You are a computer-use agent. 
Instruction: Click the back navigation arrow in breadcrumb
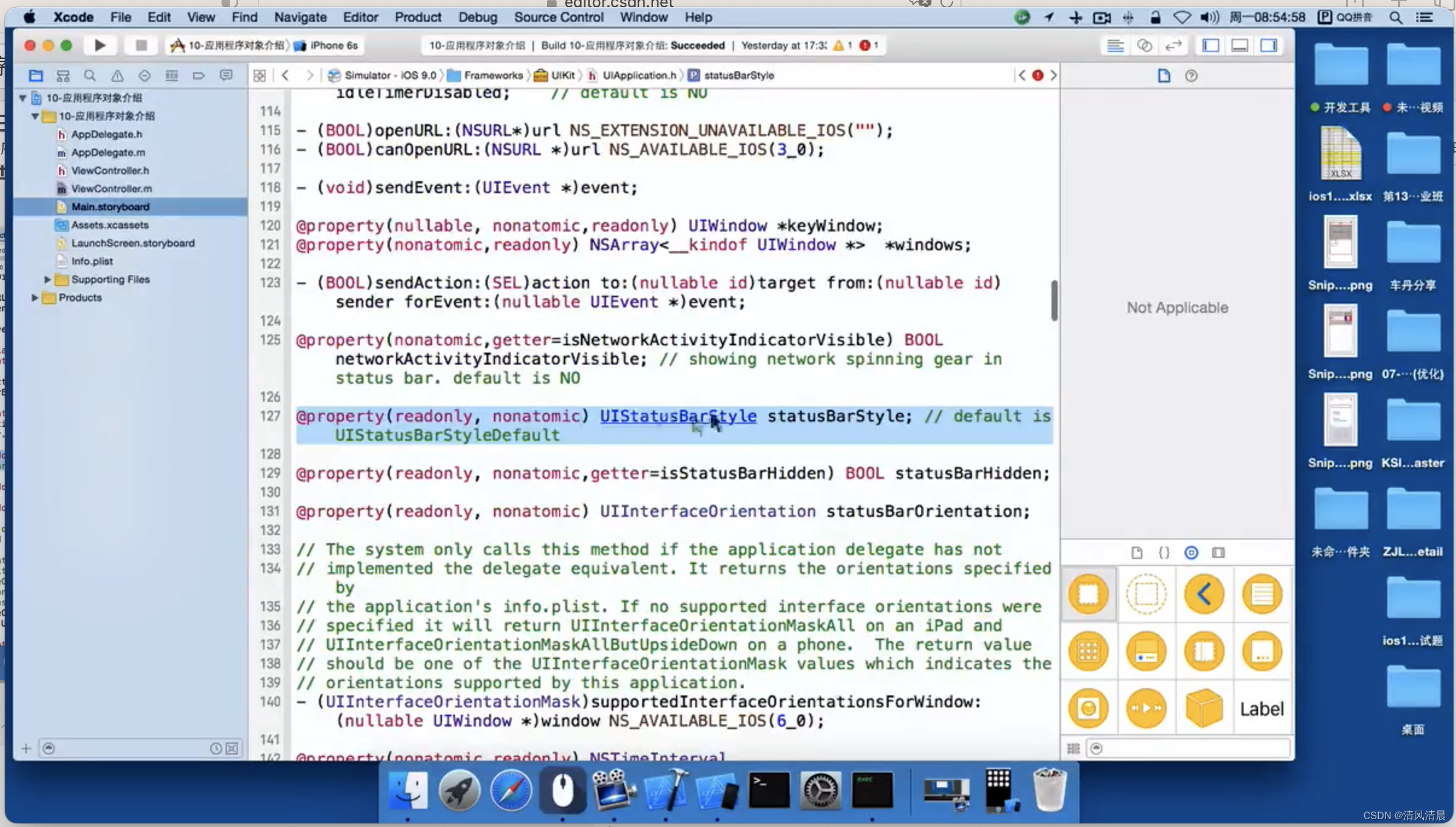point(284,74)
